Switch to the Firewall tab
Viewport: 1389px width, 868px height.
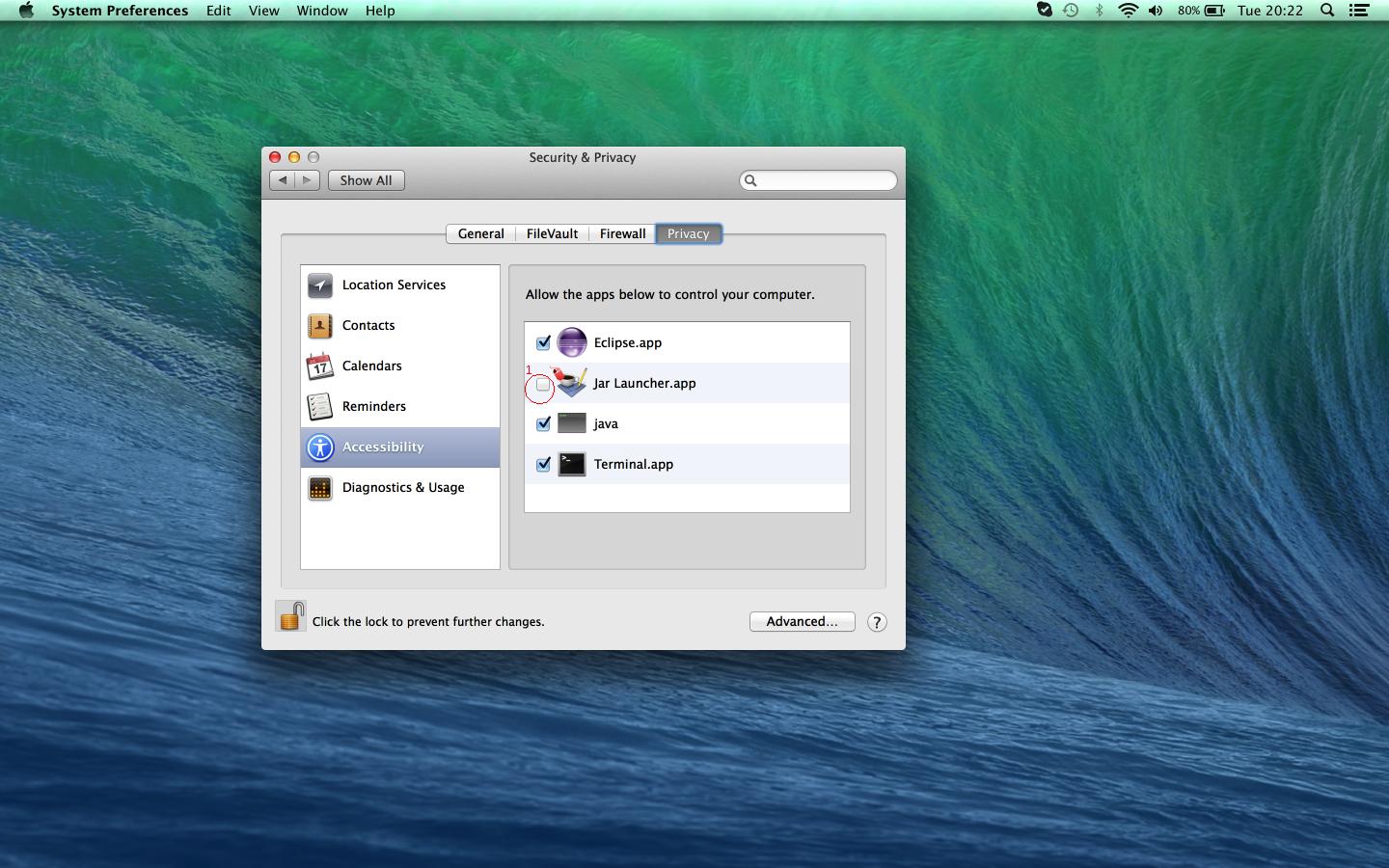[622, 233]
